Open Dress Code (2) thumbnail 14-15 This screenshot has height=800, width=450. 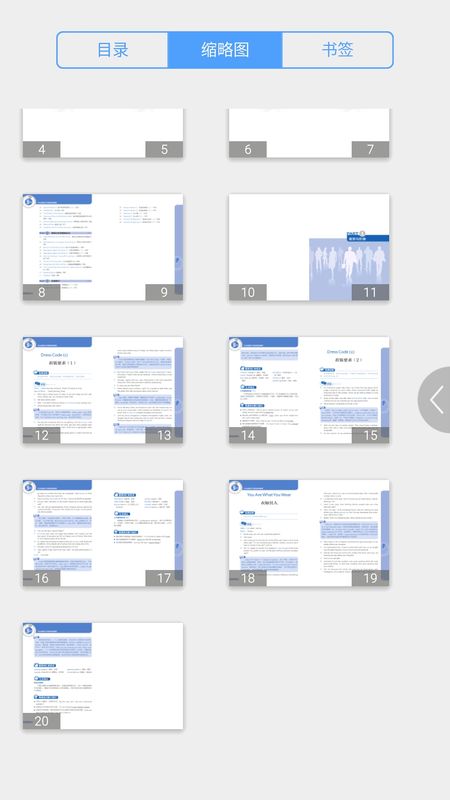(x=309, y=390)
